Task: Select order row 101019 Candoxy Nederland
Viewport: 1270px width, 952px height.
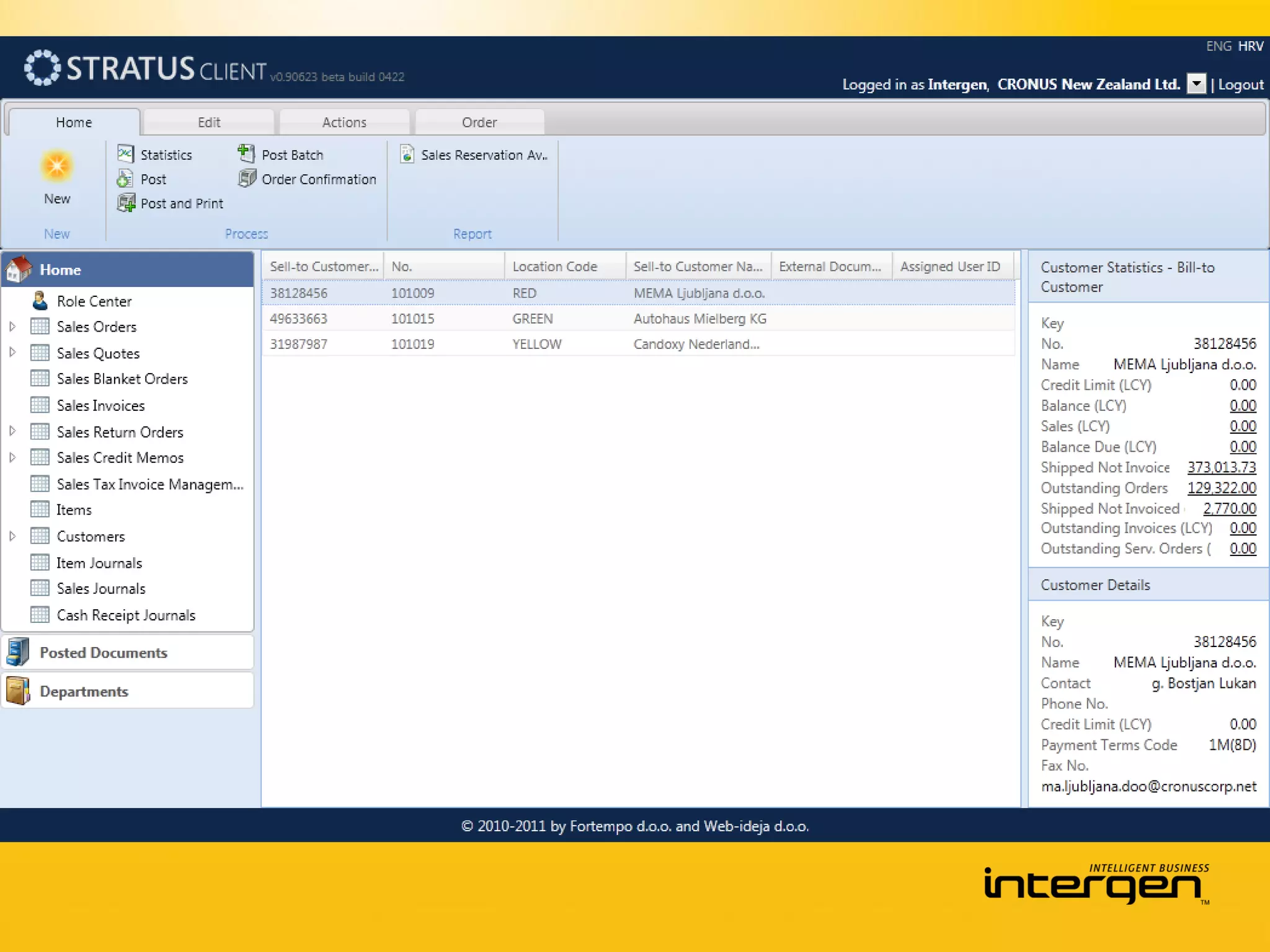Action: click(x=638, y=344)
